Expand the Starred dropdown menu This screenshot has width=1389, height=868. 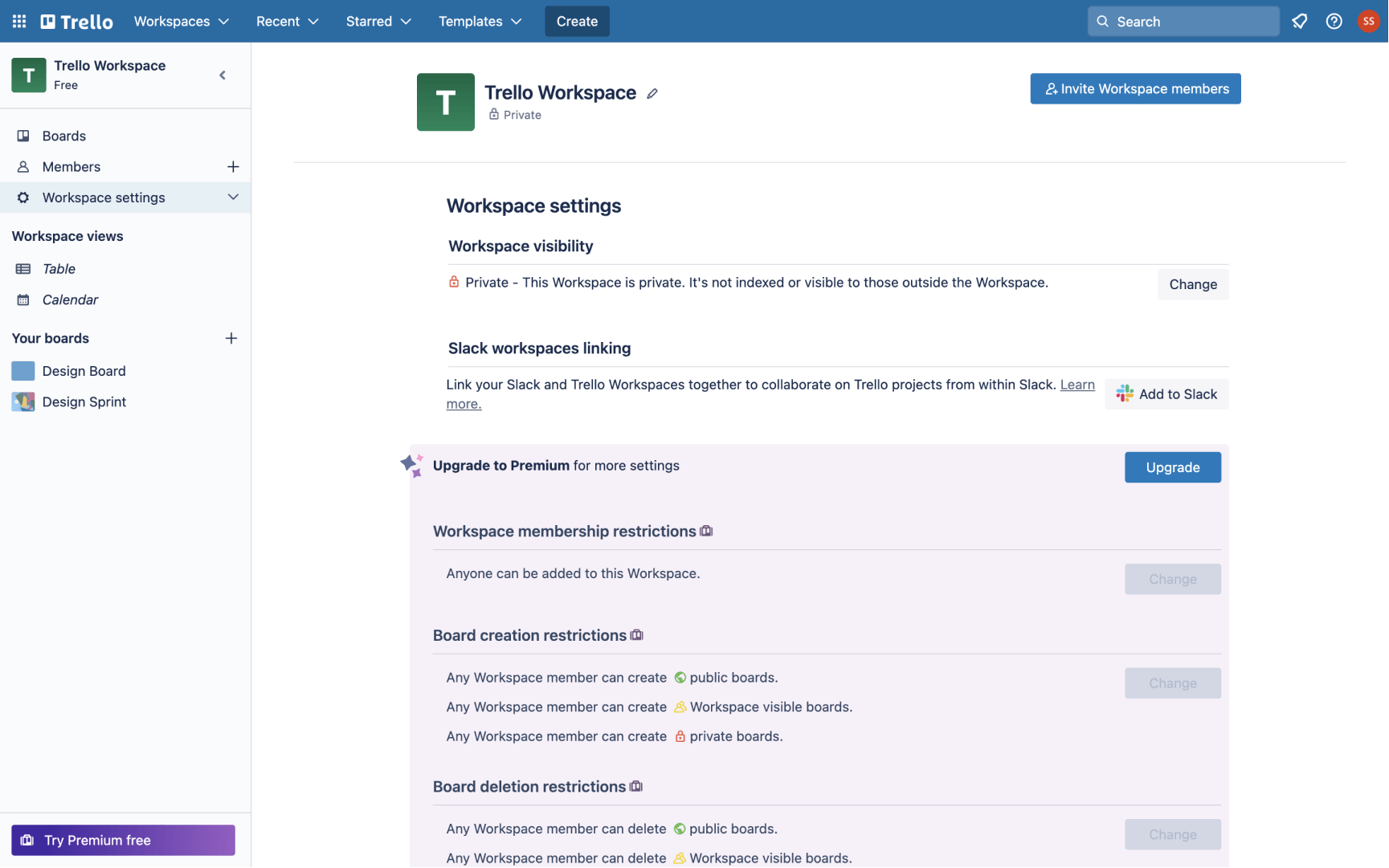coord(378,22)
